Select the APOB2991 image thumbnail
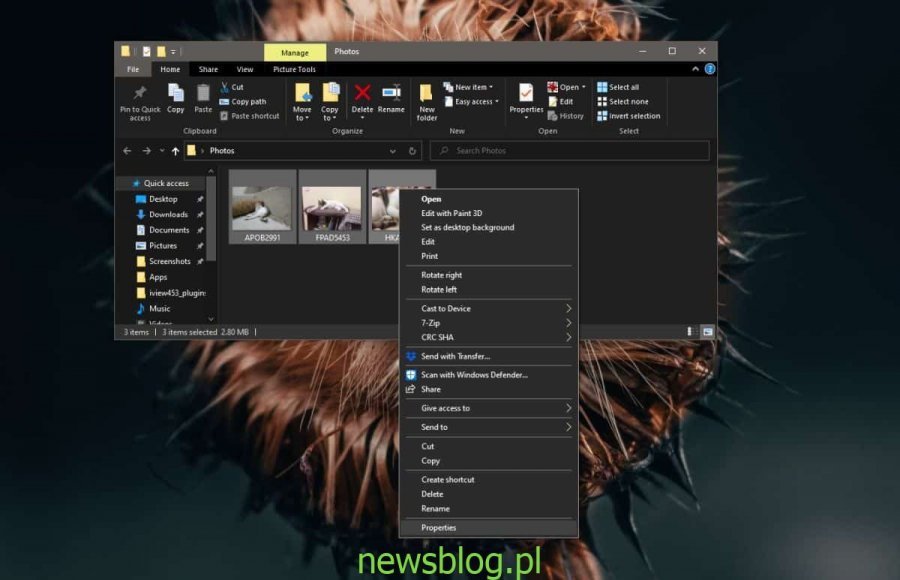900x580 pixels. click(262, 208)
